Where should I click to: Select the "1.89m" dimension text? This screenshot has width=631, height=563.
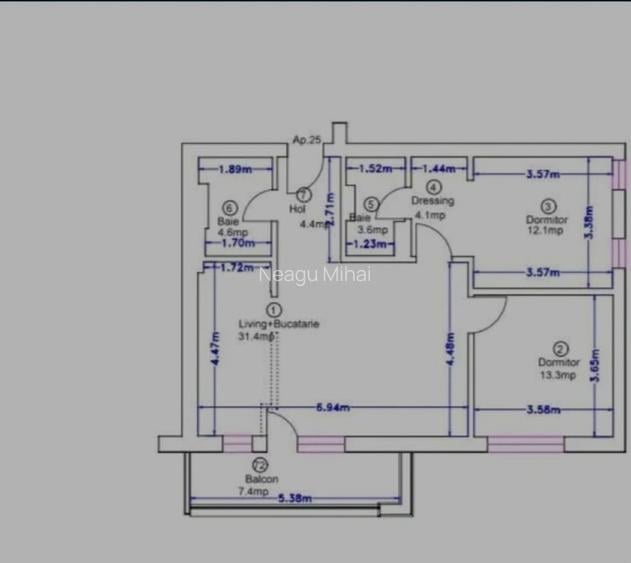click(235, 169)
